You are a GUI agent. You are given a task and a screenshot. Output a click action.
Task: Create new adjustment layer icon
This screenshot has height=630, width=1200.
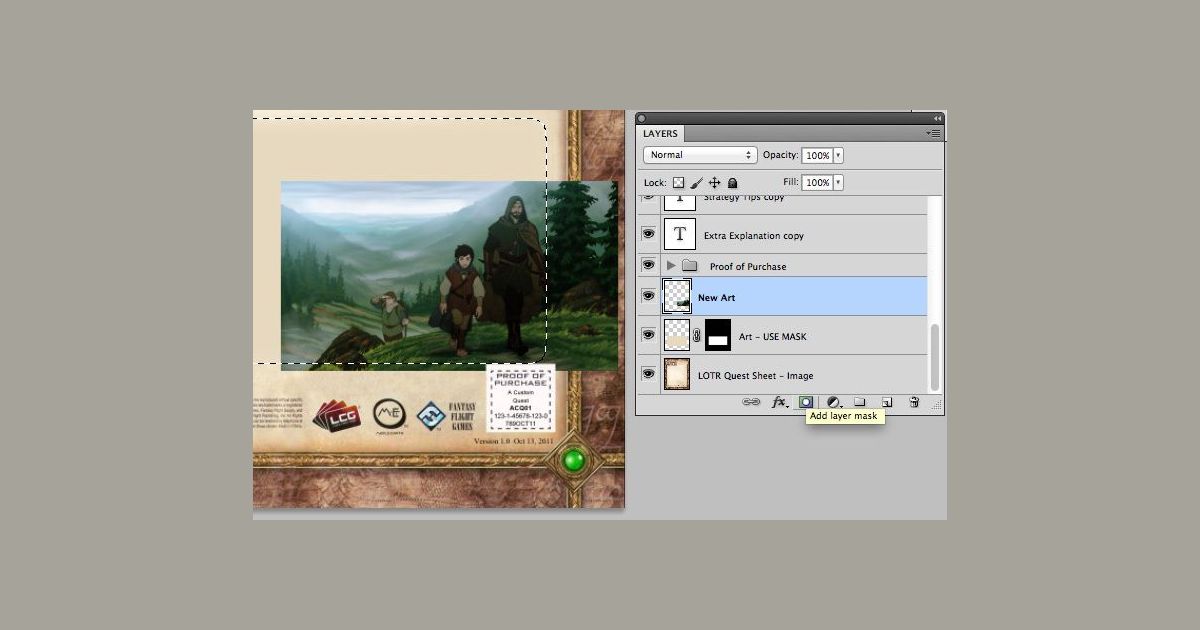pos(833,402)
